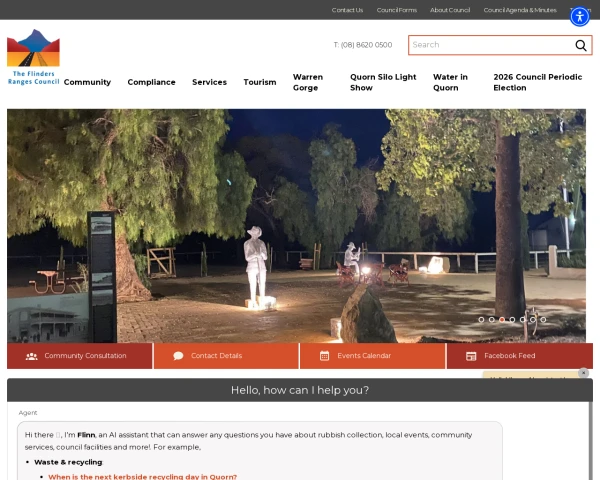Click the Contact Details speech bubble icon

[x=178, y=356]
